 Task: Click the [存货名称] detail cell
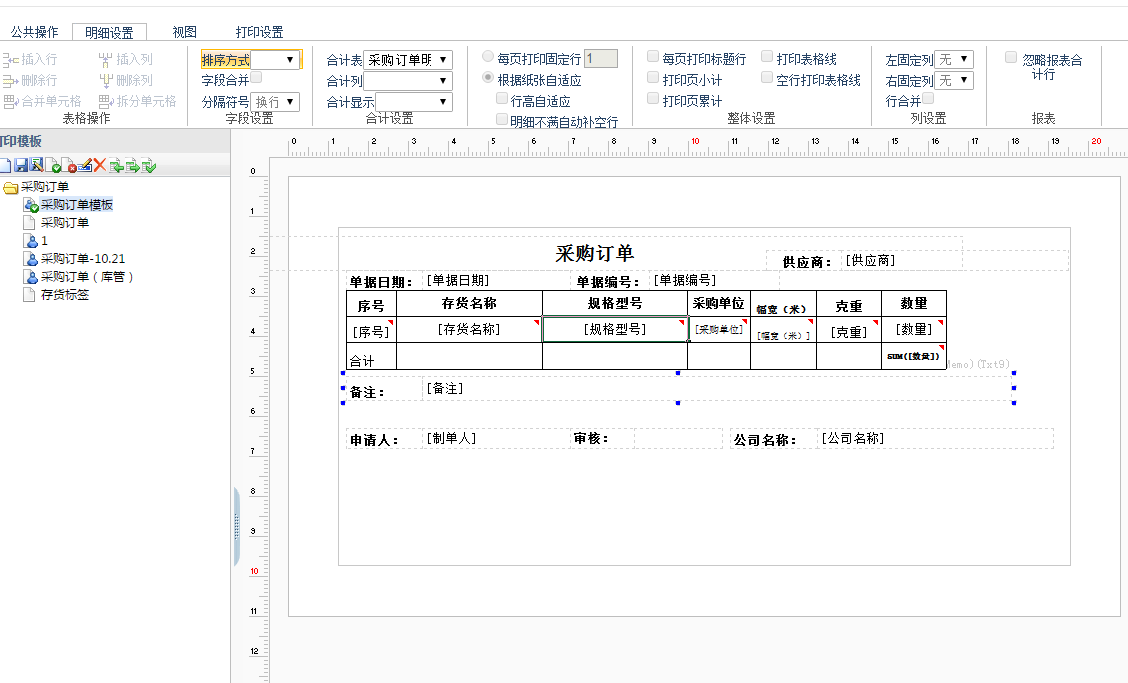(469, 330)
